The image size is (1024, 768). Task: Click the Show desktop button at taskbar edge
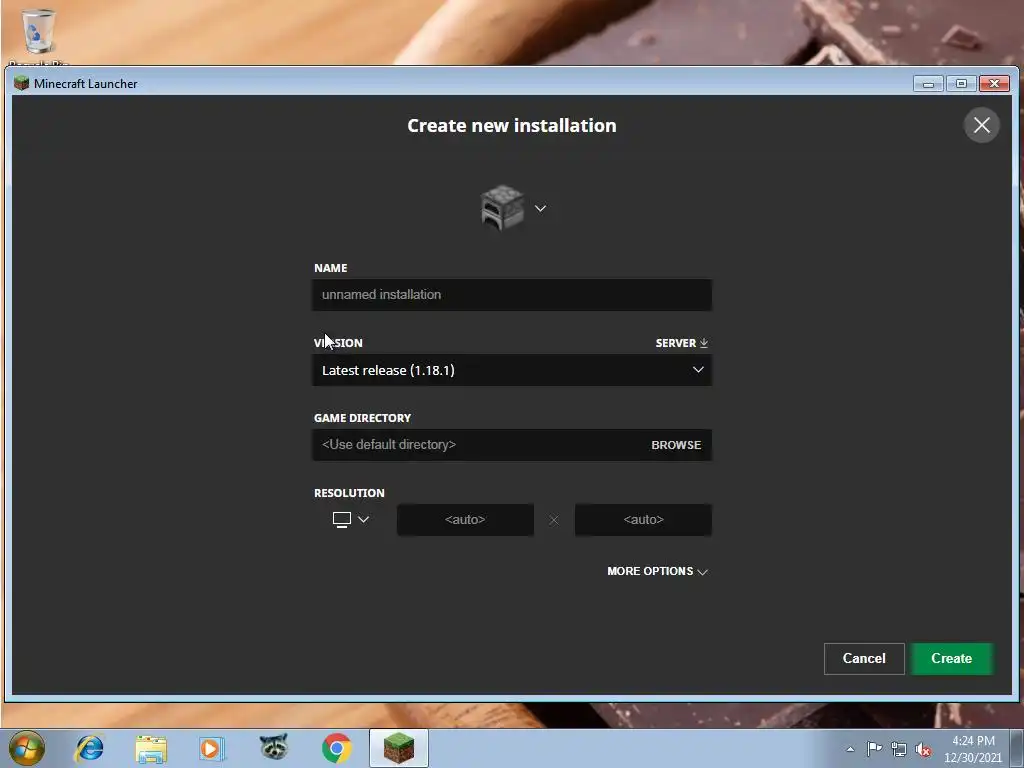tap(1017, 748)
